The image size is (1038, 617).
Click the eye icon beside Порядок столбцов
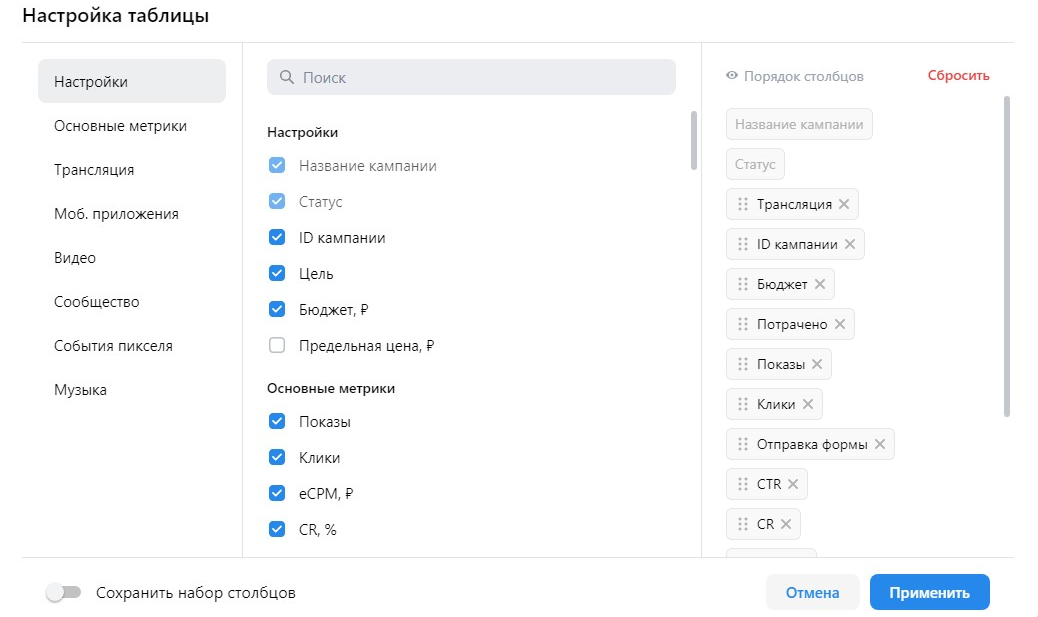pyautogui.click(x=731, y=75)
